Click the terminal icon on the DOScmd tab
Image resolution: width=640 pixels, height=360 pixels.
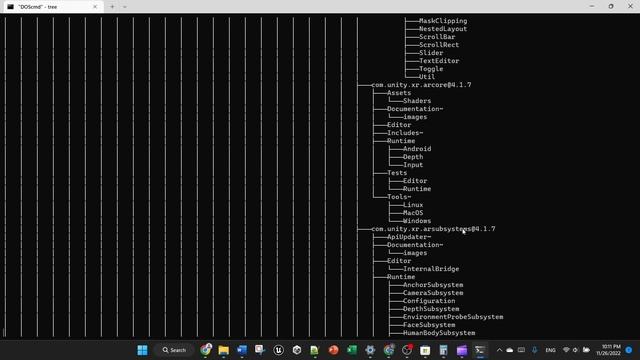click(11, 7)
